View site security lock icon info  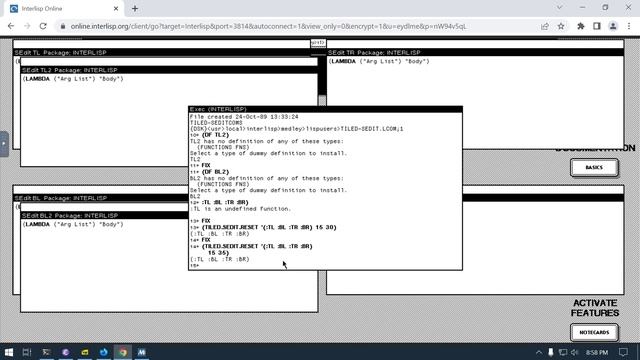62,26
